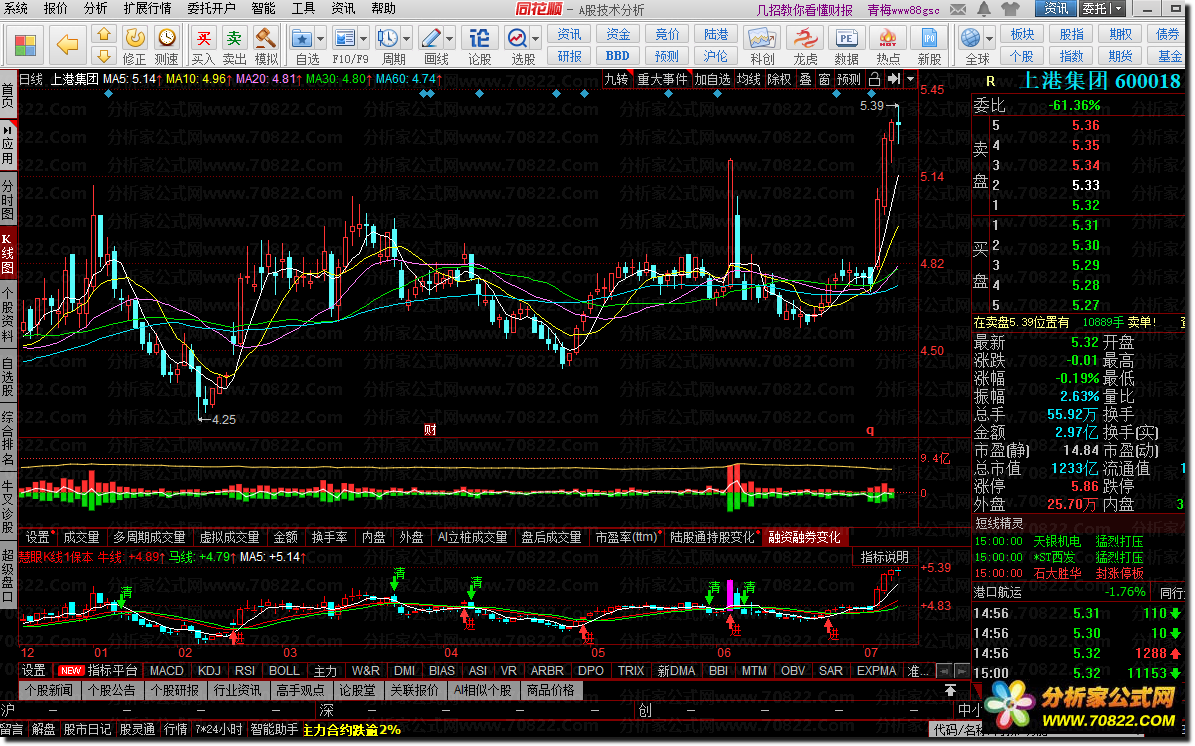Toggle 重大事件 major events display
The image size is (1195, 746).
pos(662,79)
